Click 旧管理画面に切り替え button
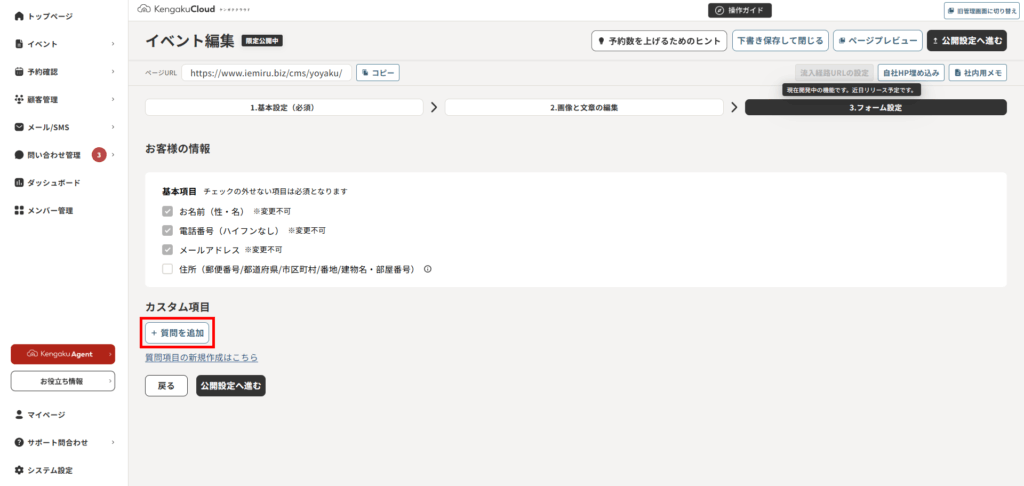 [x=982, y=11]
